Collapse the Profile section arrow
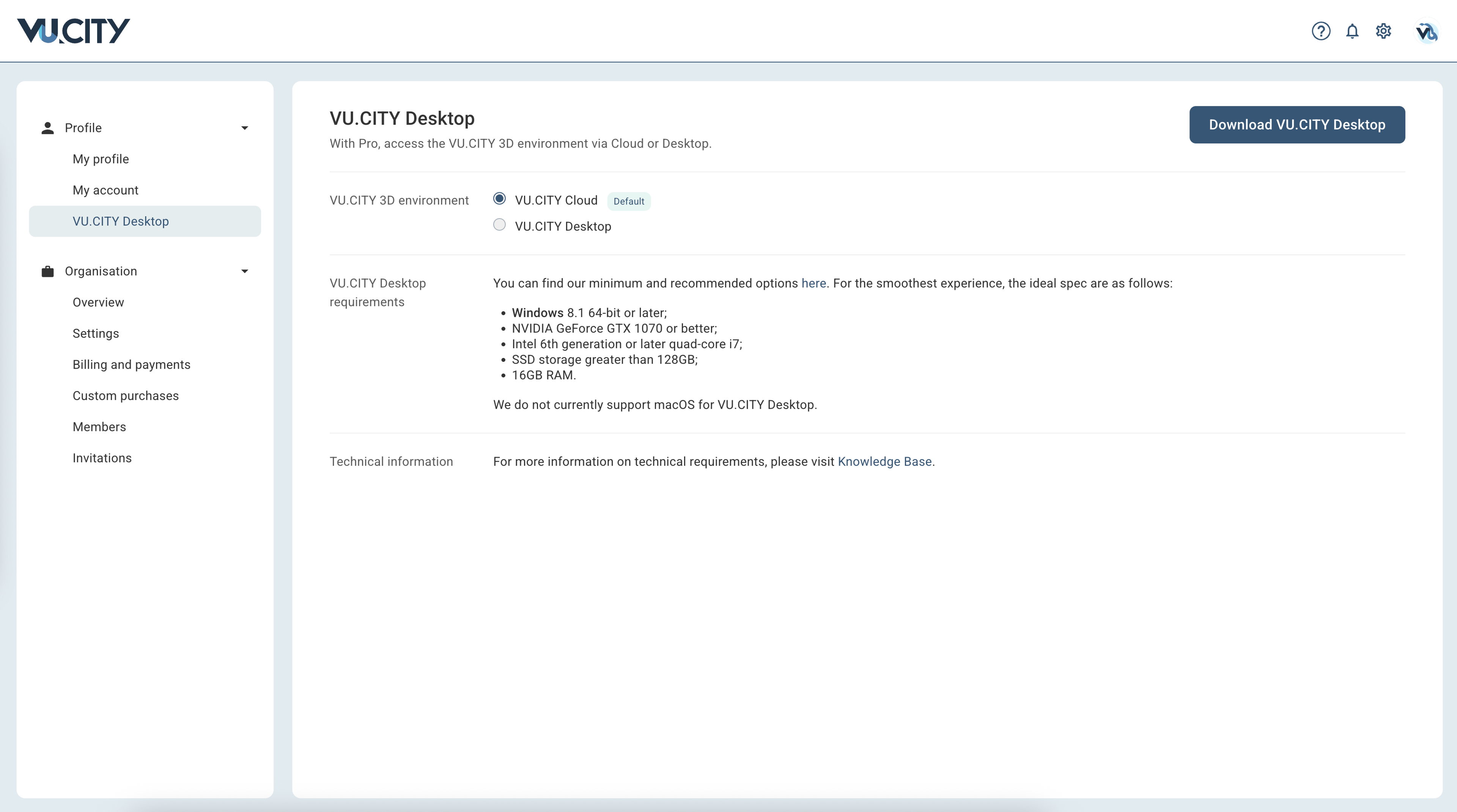Image resolution: width=1457 pixels, height=812 pixels. [244, 128]
